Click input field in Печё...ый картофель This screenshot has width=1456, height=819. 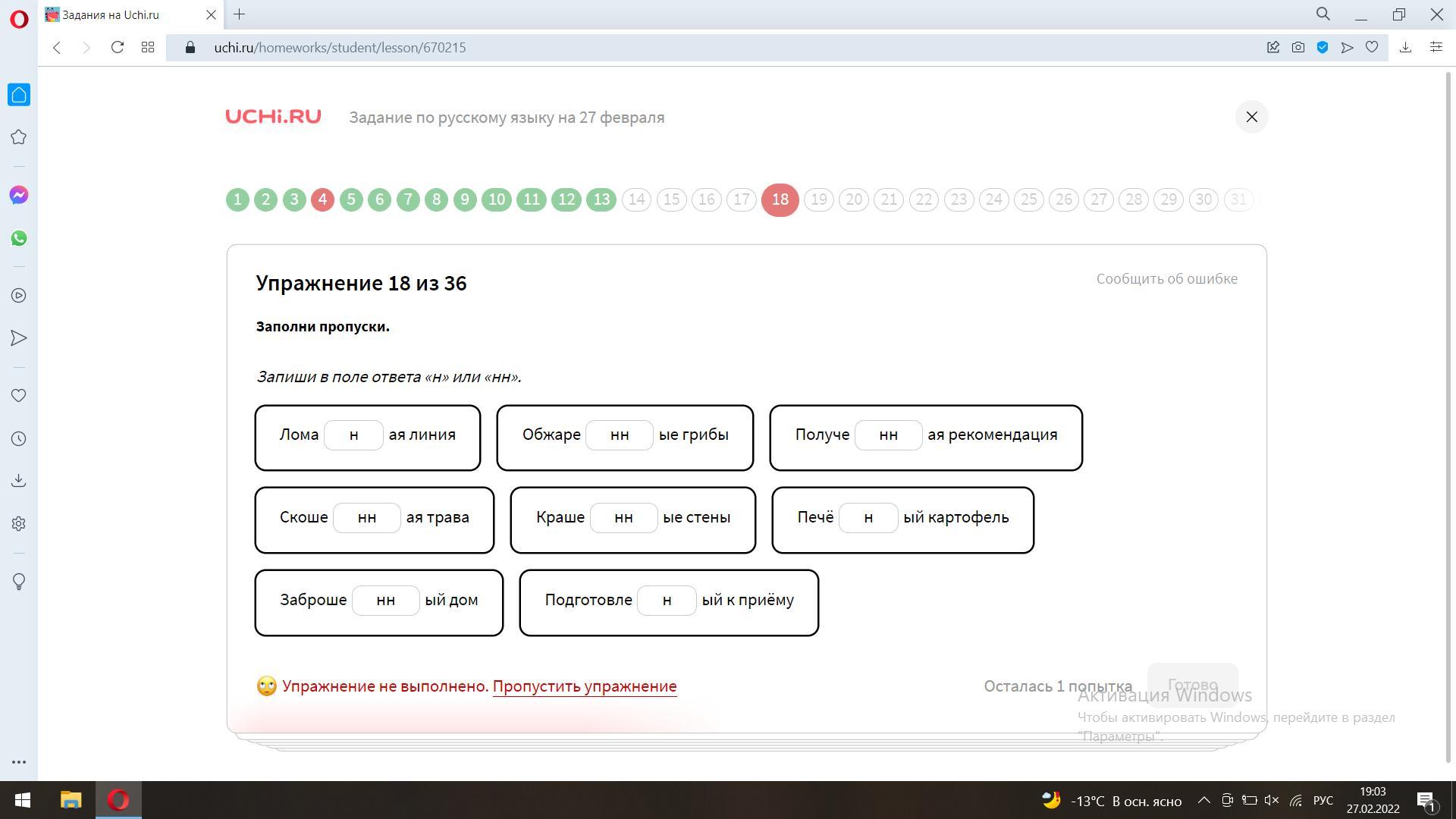pyautogui.click(x=868, y=518)
